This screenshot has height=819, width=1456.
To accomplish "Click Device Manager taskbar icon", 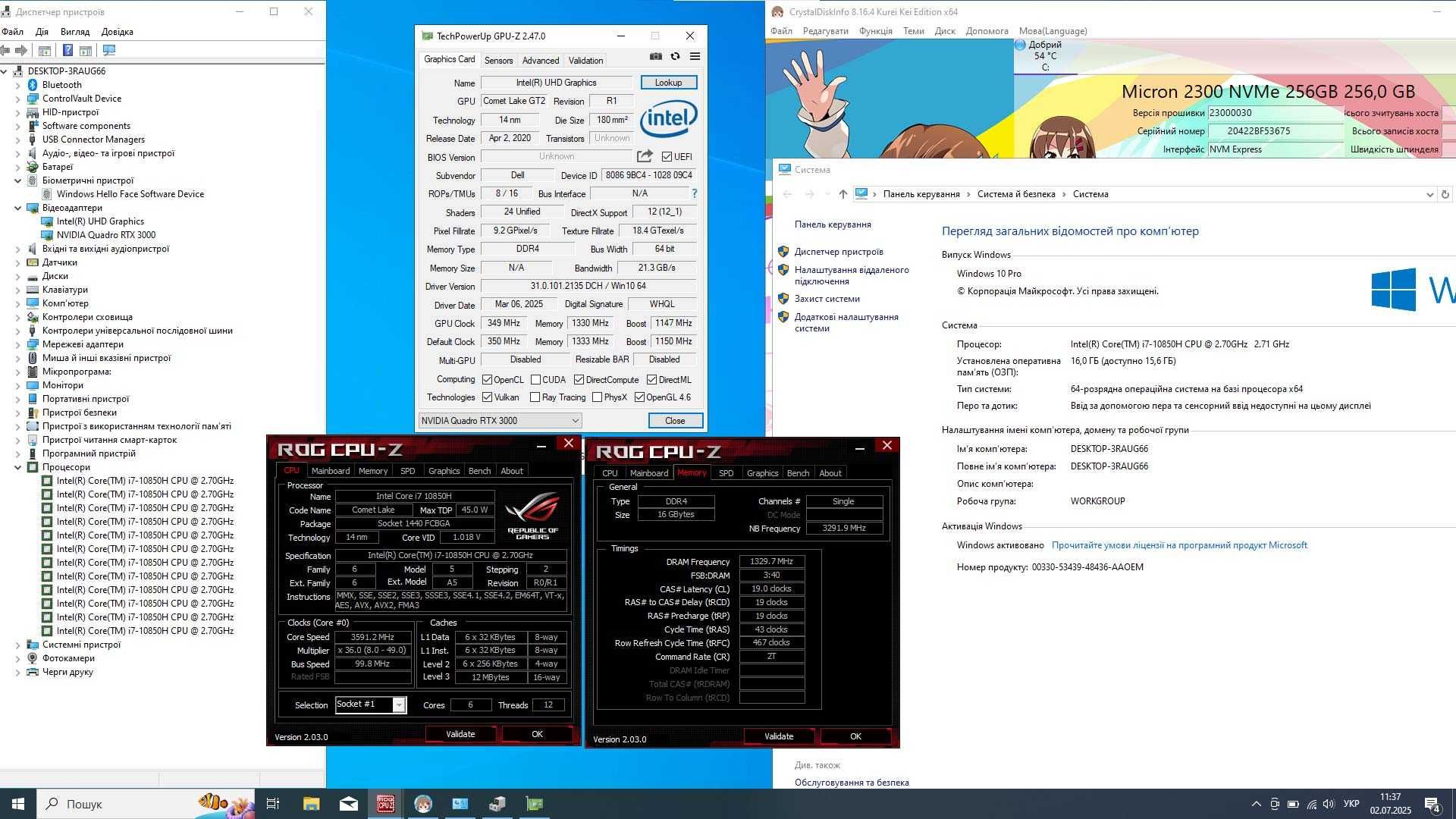I will point(497,804).
